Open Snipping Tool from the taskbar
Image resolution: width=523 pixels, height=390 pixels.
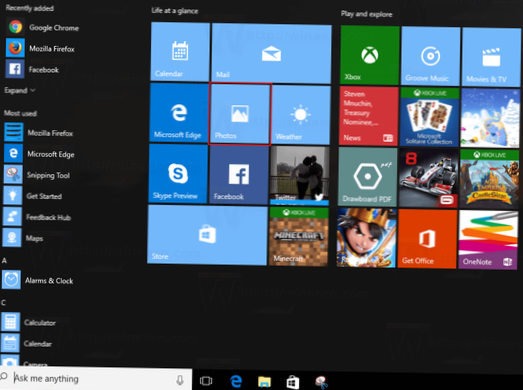click(x=321, y=382)
